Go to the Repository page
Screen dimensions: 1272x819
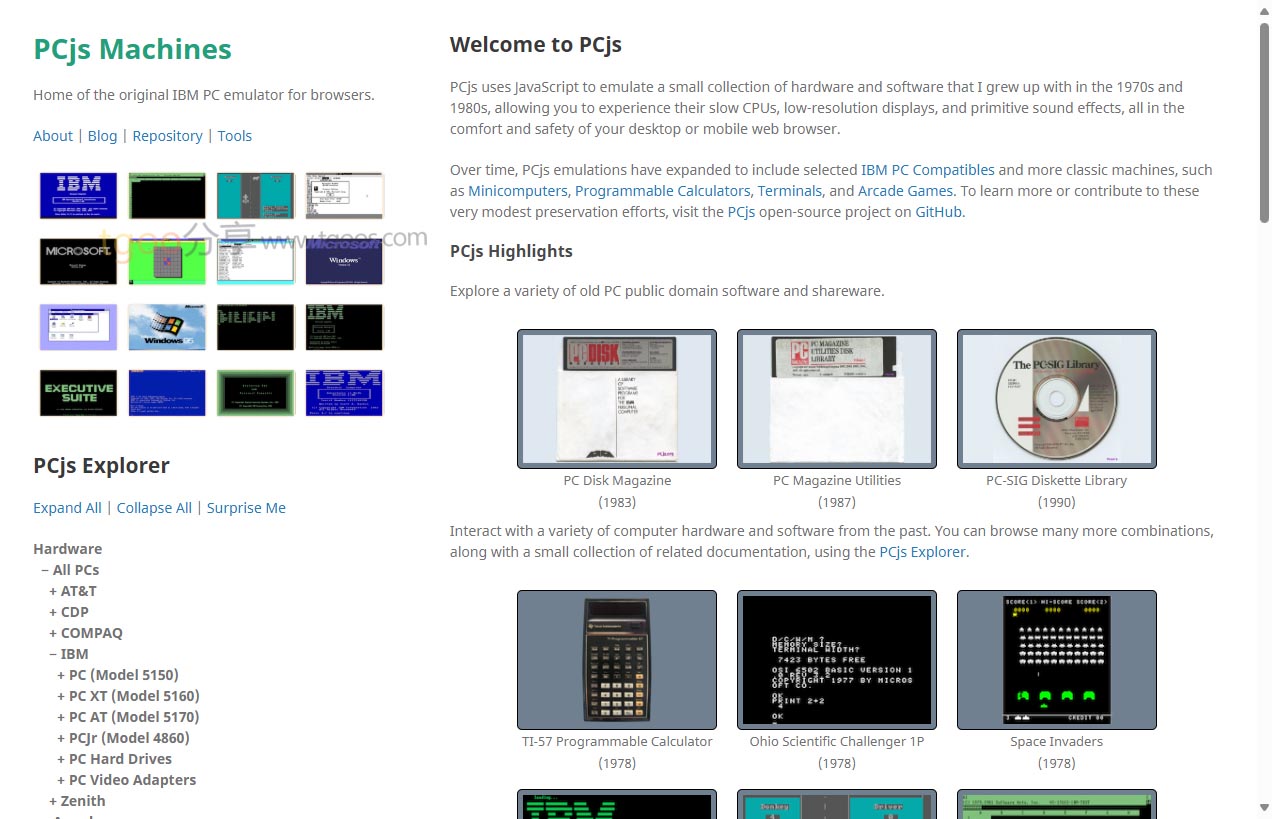coord(167,136)
